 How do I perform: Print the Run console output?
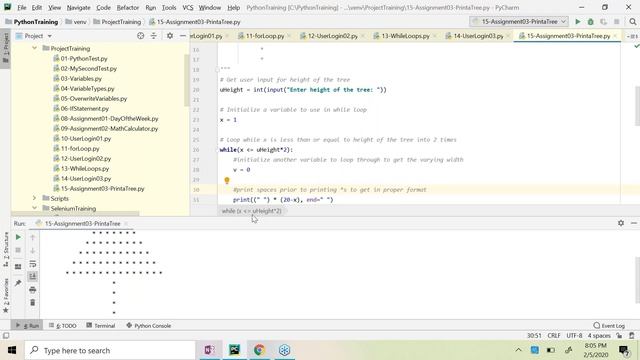33,290
